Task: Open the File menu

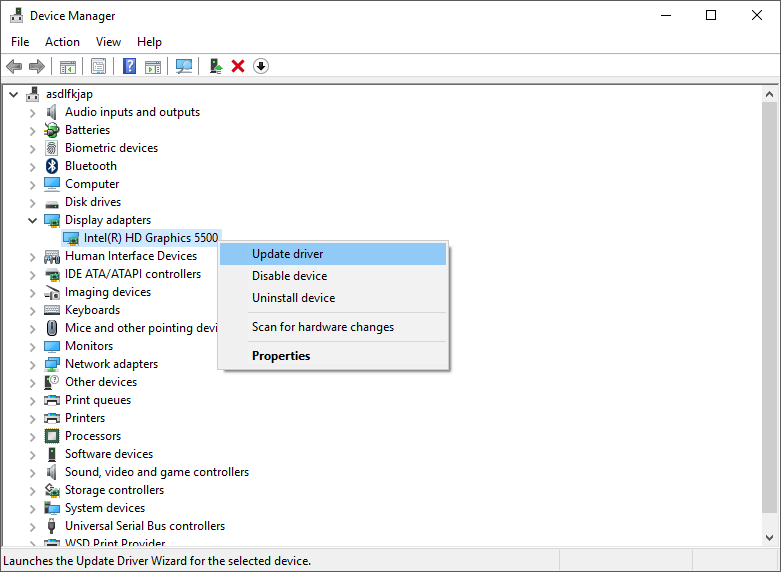Action: coord(20,42)
